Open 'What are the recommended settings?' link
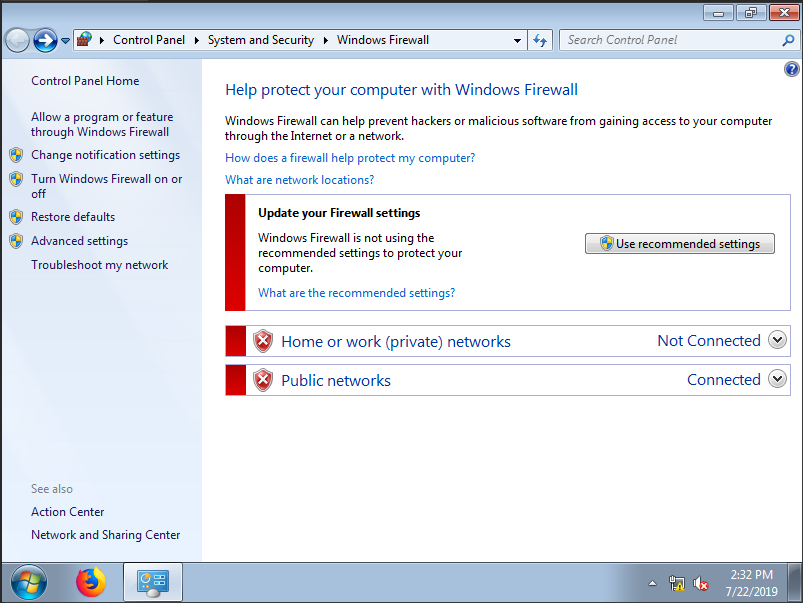 [x=356, y=293]
